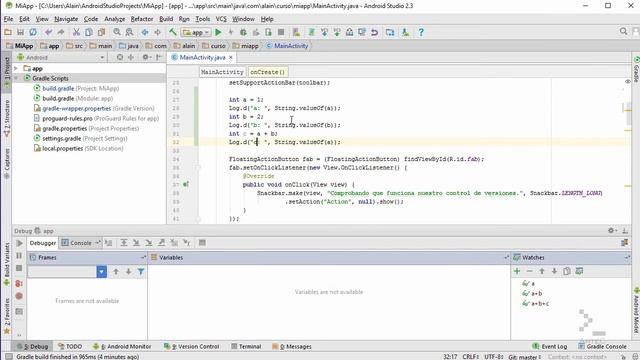Expand the app folder in project tree

point(16,69)
